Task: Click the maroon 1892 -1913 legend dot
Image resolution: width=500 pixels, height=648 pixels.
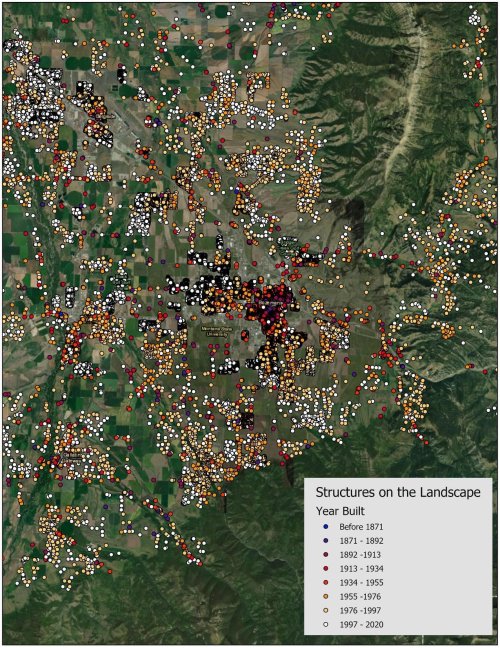Action: coord(326,555)
